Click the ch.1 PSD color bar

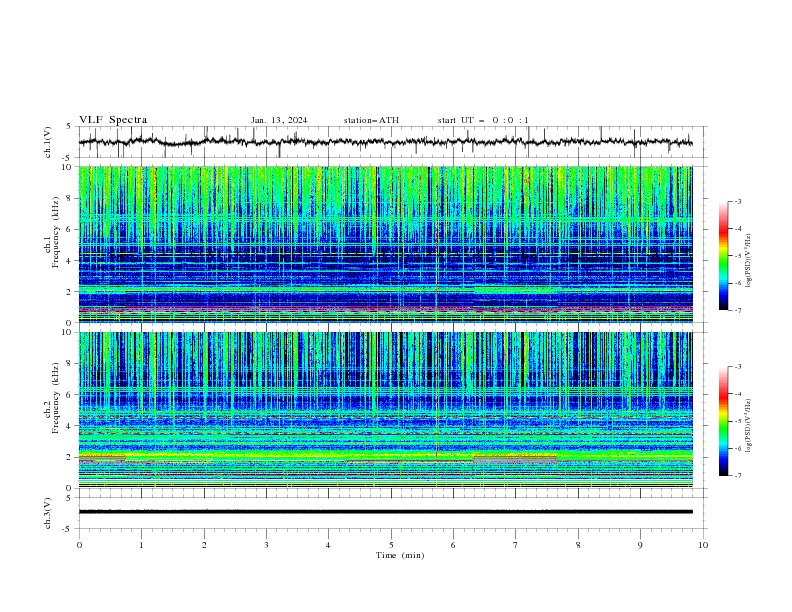pos(723,256)
